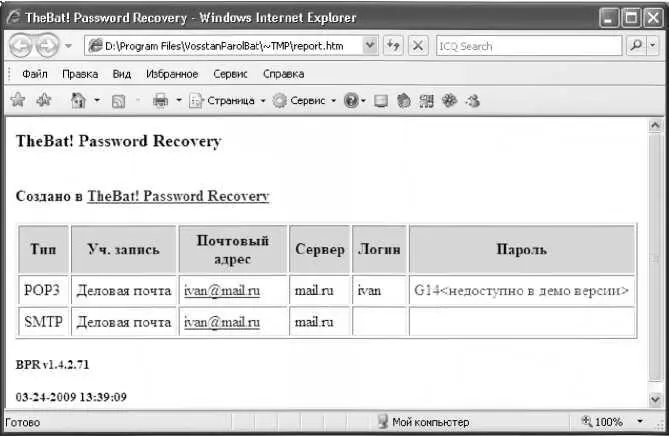Go back with the Back arrow button
Image resolution: width=669 pixels, height=436 pixels.
pos(20,45)
